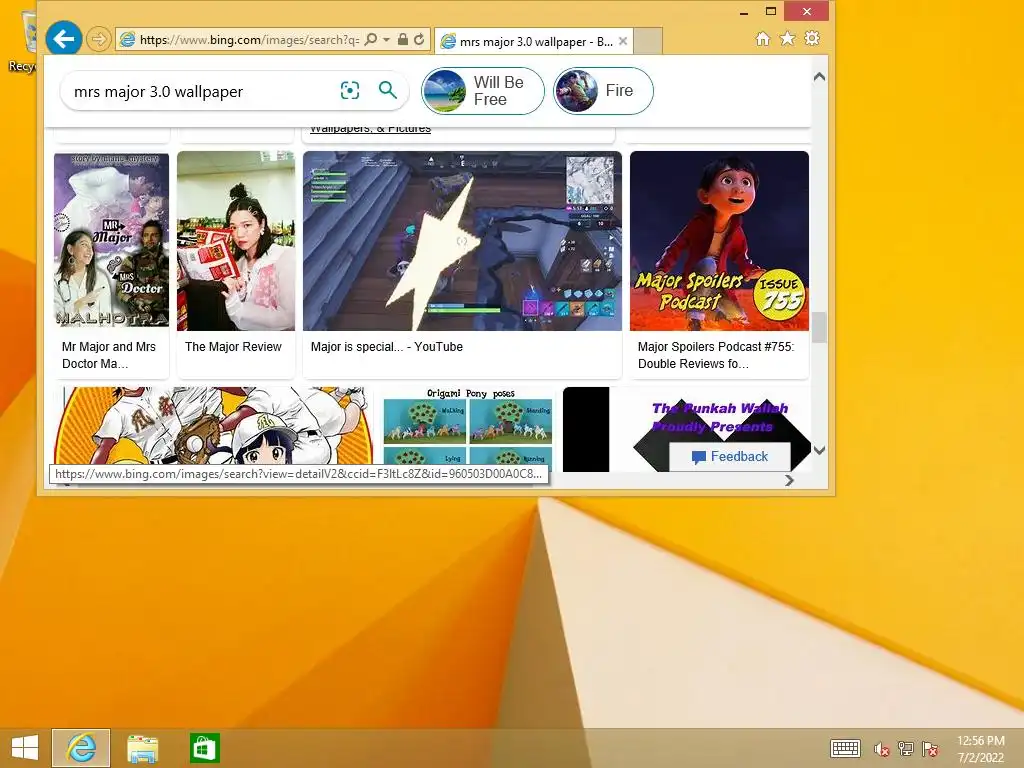
Task: Minimize the Internet Explorer window
Action: (744, 11)
